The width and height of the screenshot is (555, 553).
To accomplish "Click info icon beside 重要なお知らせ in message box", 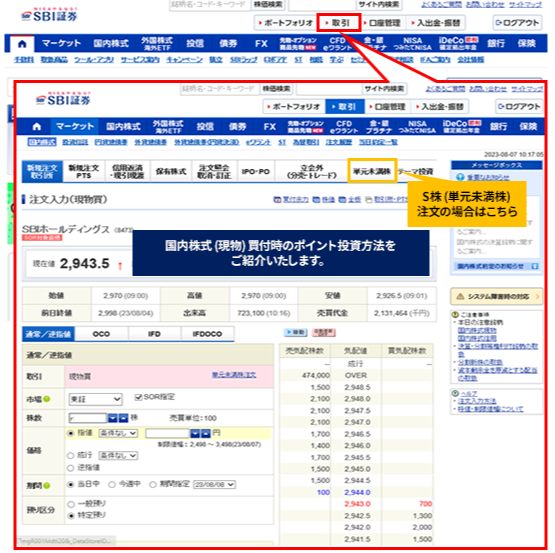I will 460,177.
